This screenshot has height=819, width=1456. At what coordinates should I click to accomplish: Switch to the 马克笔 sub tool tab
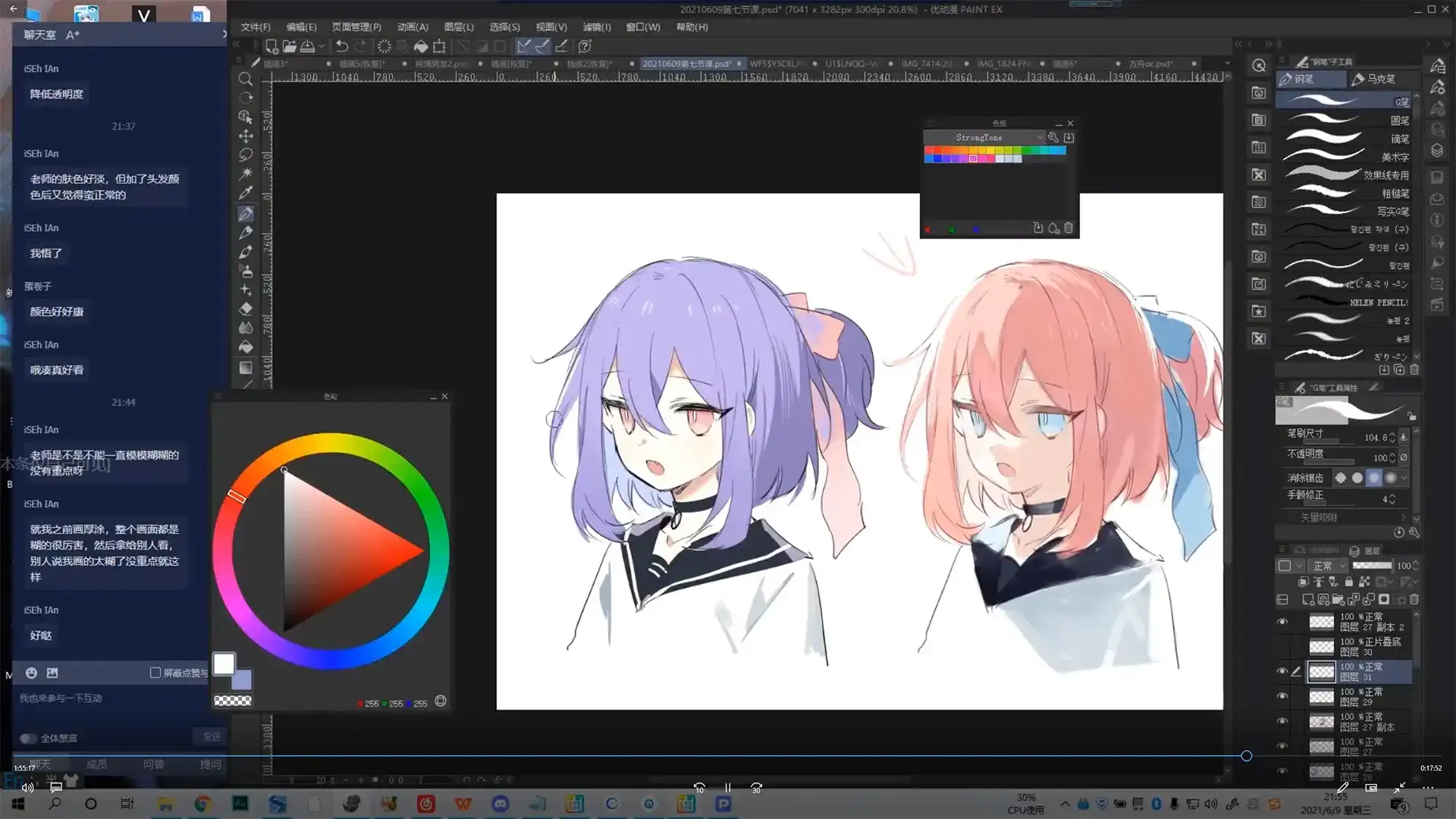[1374, 79]
